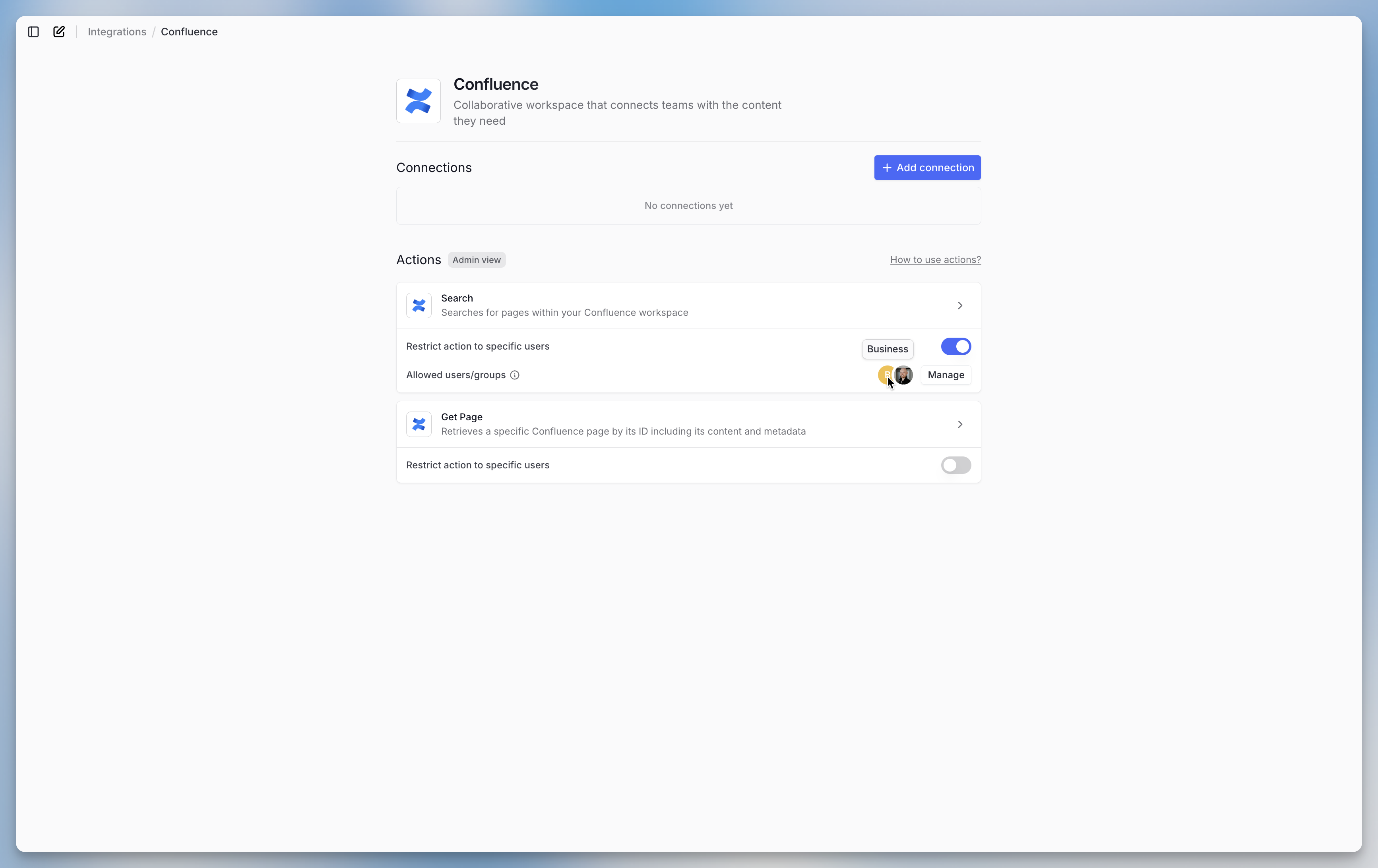Go back to Integrations breadcrumb
This screenshot has width=1378, height=868.
(x=117, y=32)
